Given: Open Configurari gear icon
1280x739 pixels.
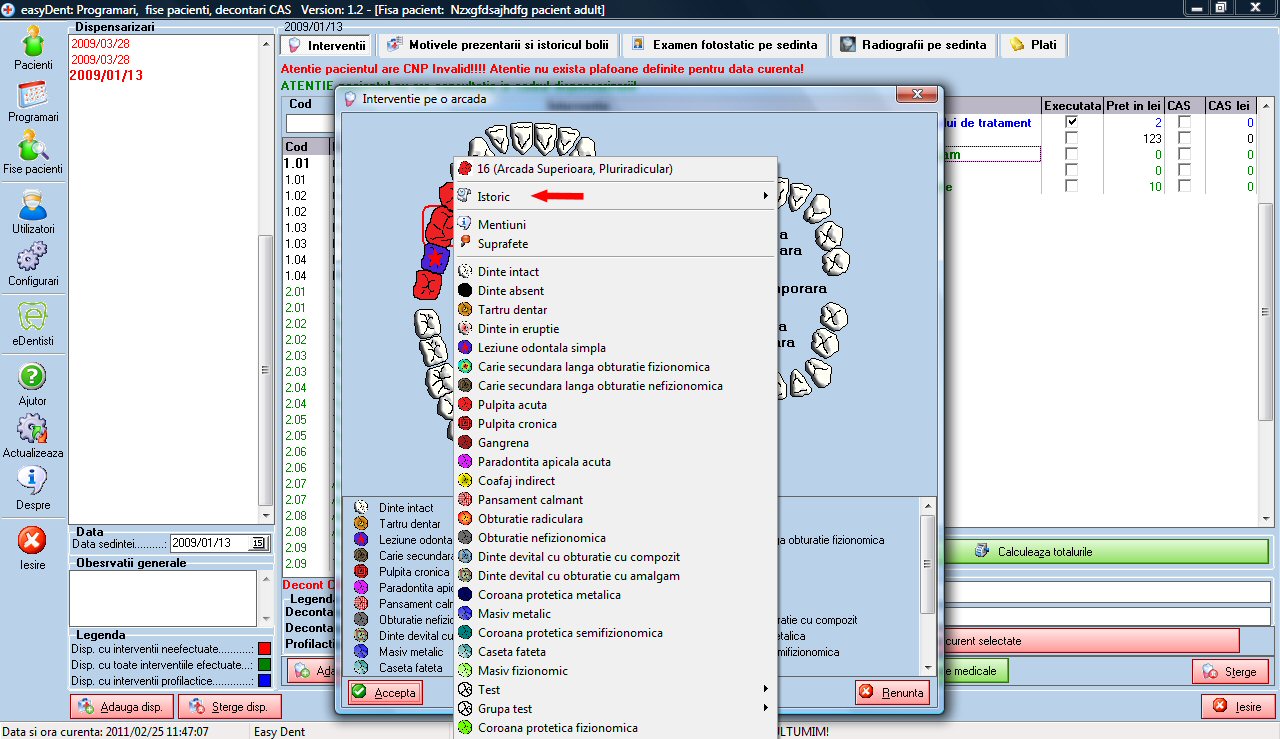Looking at the screenshot, I should point(33,260).
